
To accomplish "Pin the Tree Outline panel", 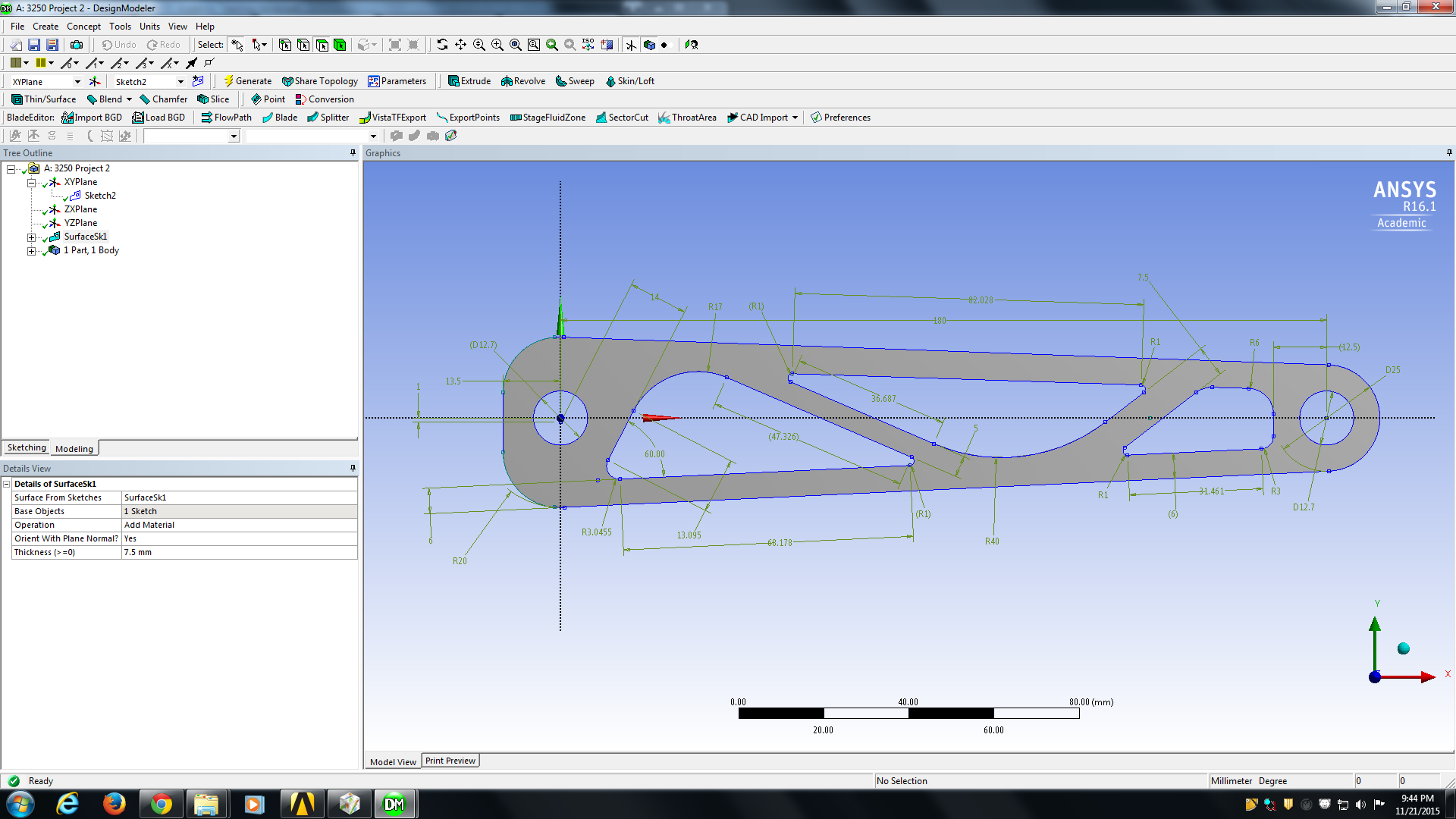I will click(x=353, y=152).
